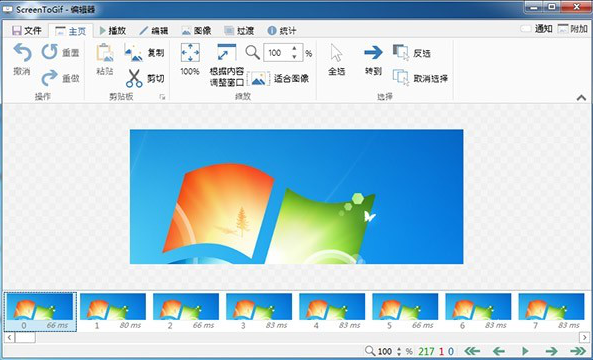The width and height of the screenshot is (593, 360).
Task: Collapse the ribbon with the chevron
Action: [581, 98]
